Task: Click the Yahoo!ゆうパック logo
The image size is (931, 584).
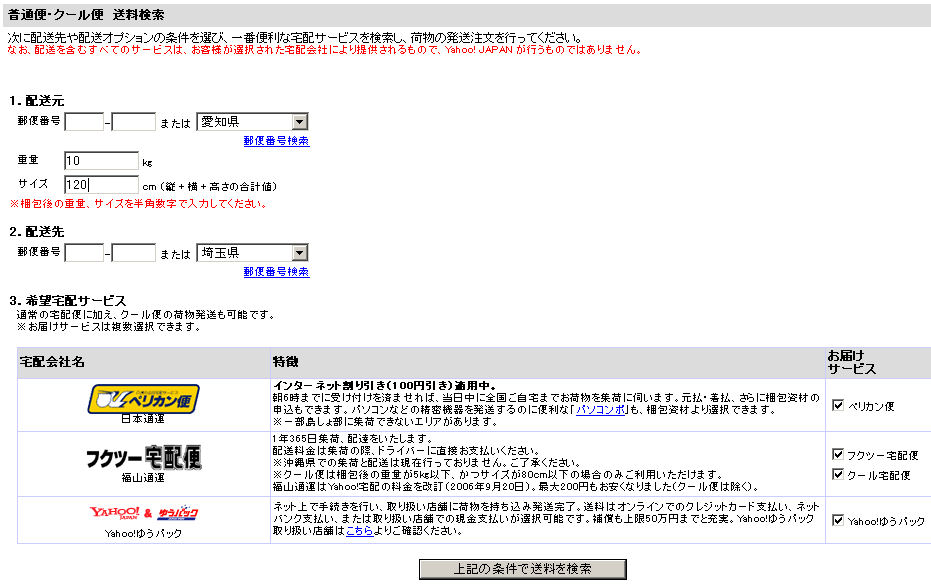Action: click(x=145, y=514)
